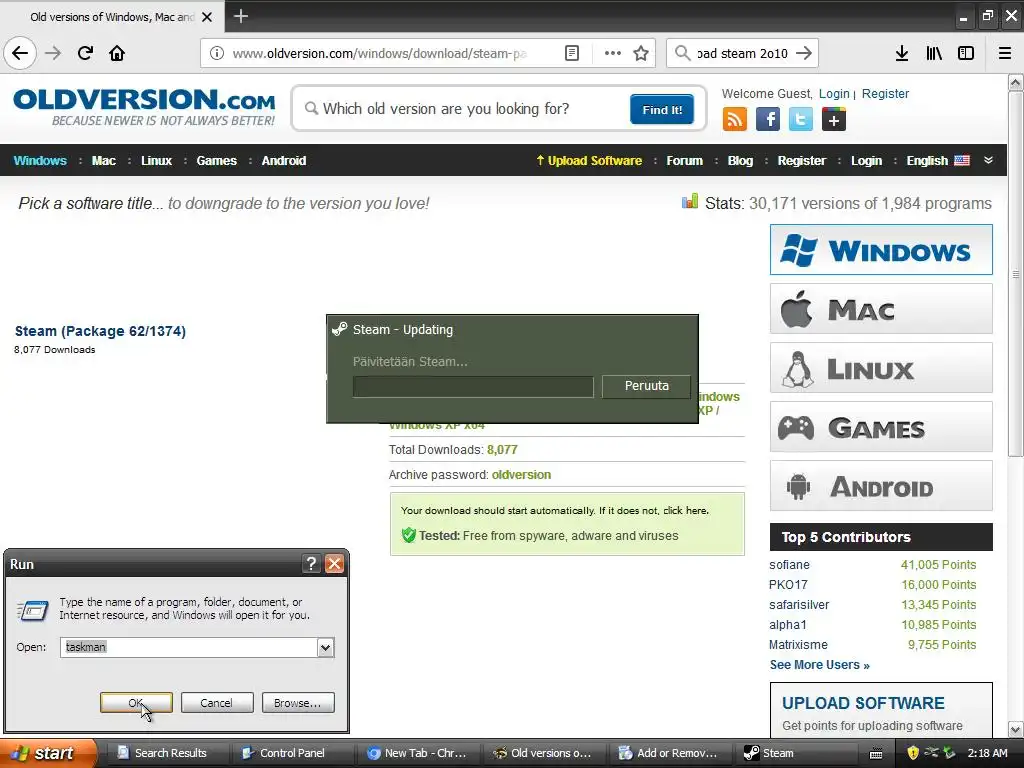
Task: Click the Run dialog help question mark
Action: coord(312,564)
